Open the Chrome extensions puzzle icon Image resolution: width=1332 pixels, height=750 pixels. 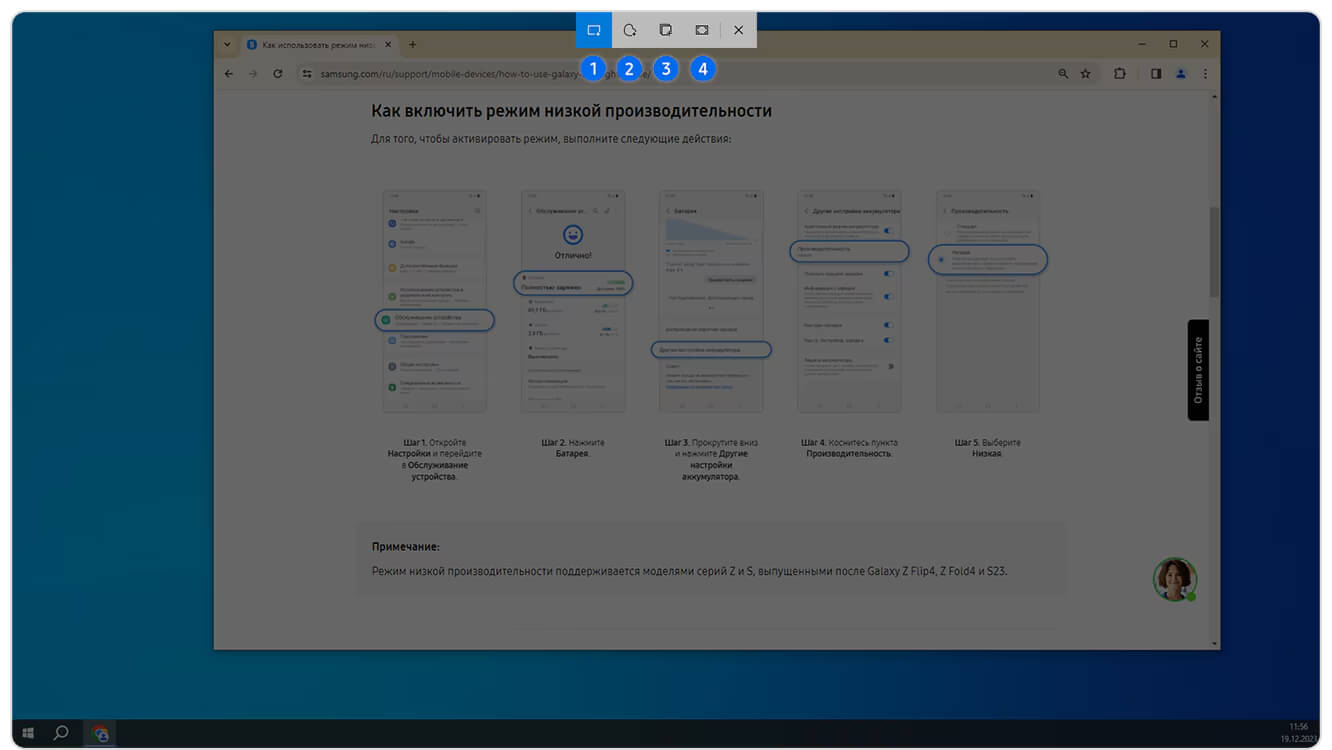tap(1119, 74)
